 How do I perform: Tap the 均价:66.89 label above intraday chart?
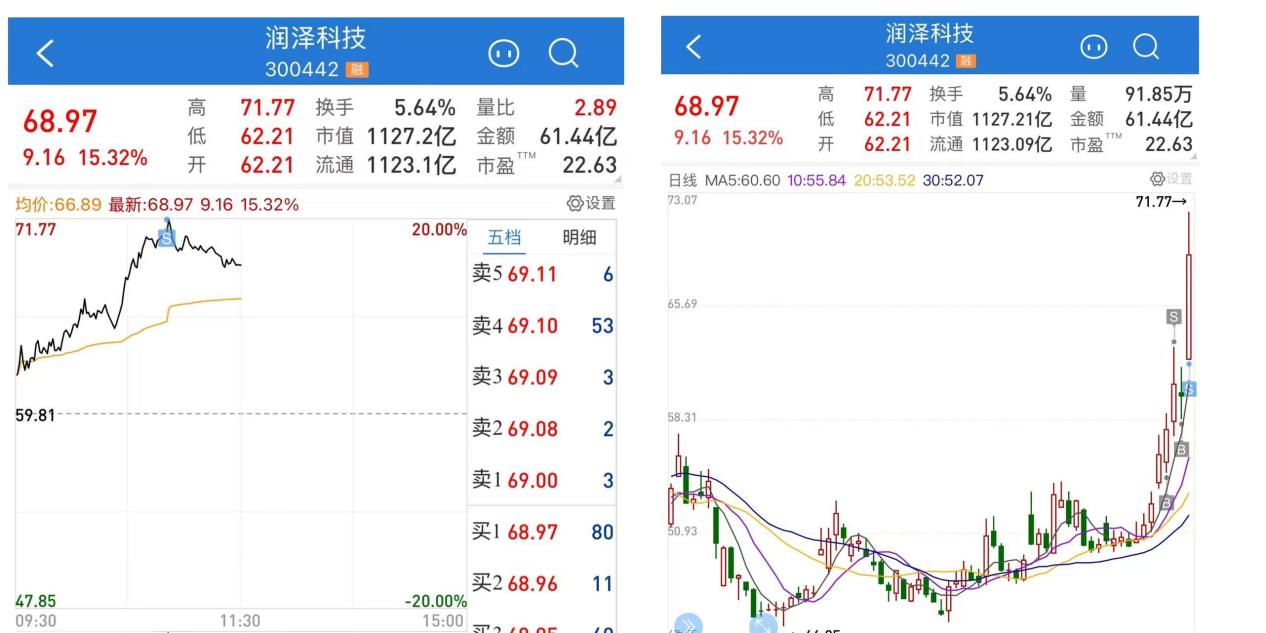[x=59, y=205]
